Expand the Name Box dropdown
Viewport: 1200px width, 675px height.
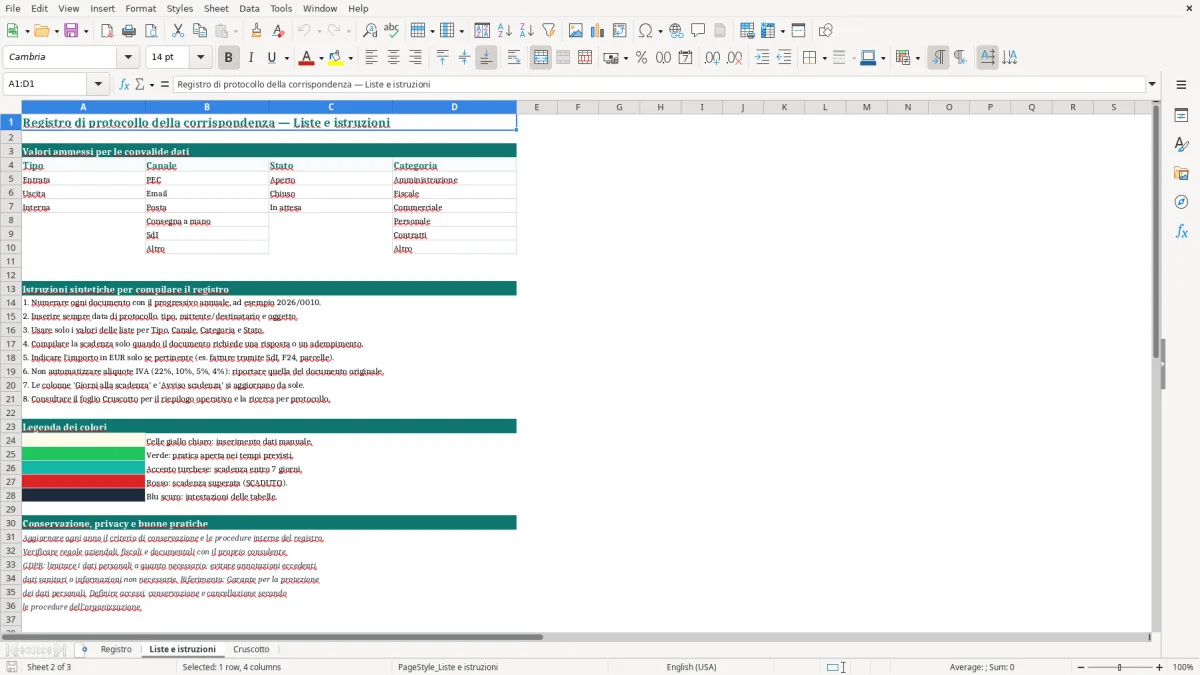[x=98, y=85]
